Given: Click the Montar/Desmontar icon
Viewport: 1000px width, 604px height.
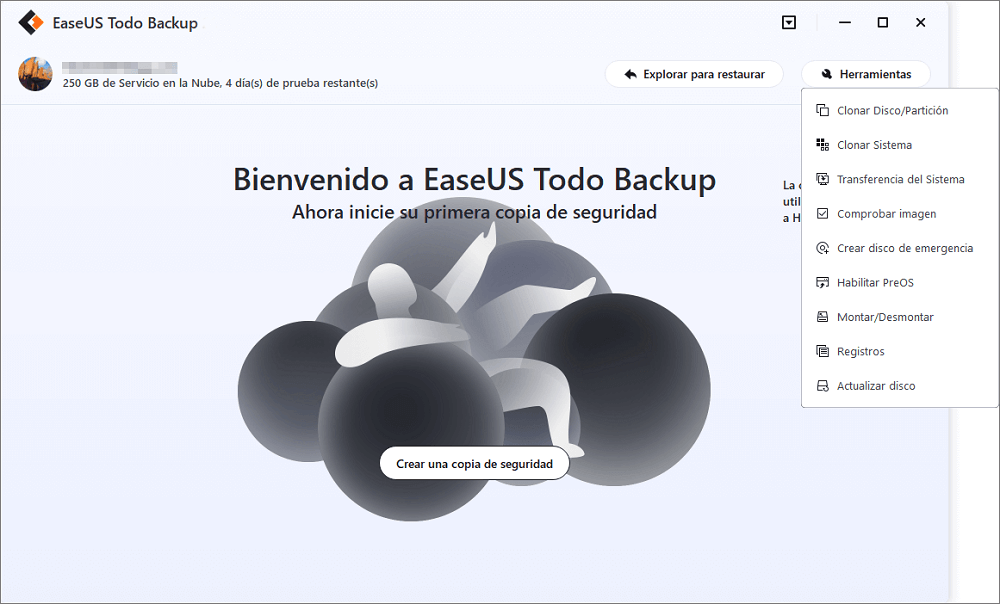Looking at the screenshot, I should 822,317.
